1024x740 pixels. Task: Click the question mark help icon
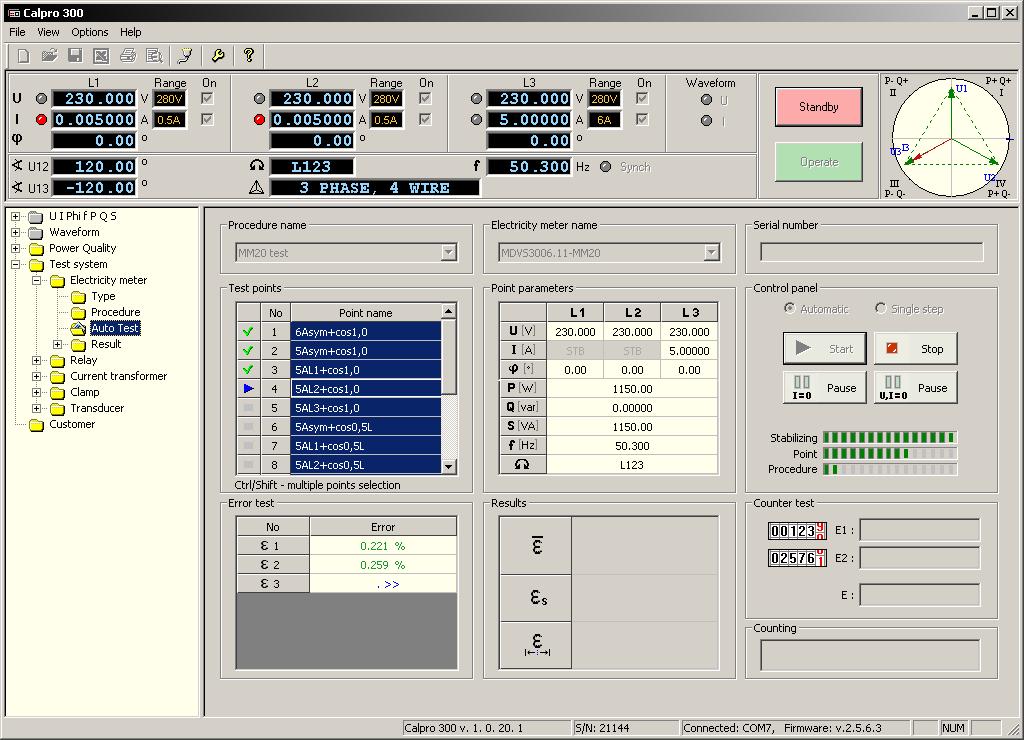pos(249,56)
